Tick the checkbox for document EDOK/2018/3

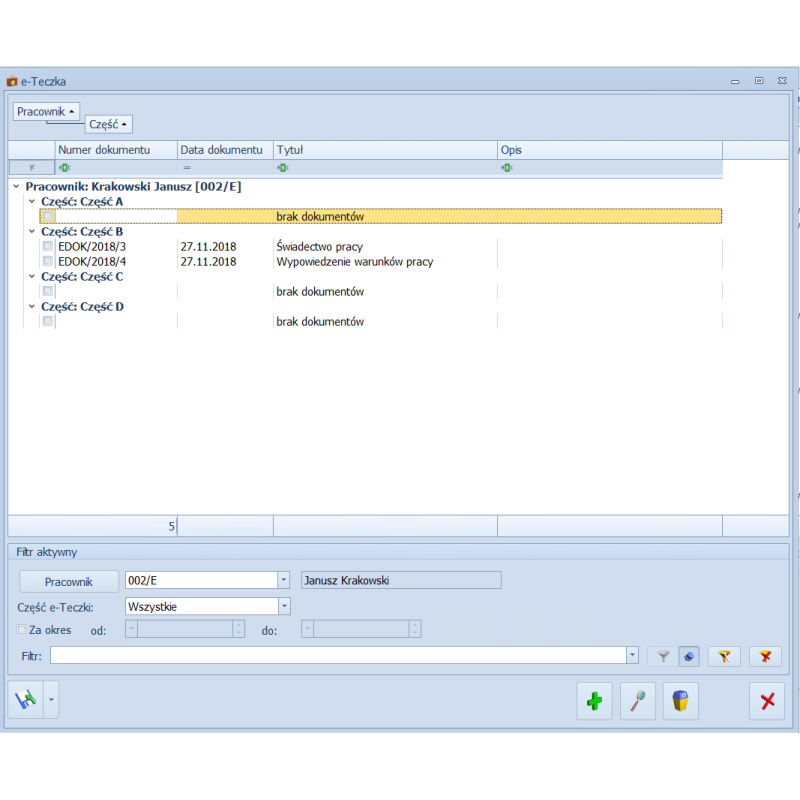pos(47,247)
